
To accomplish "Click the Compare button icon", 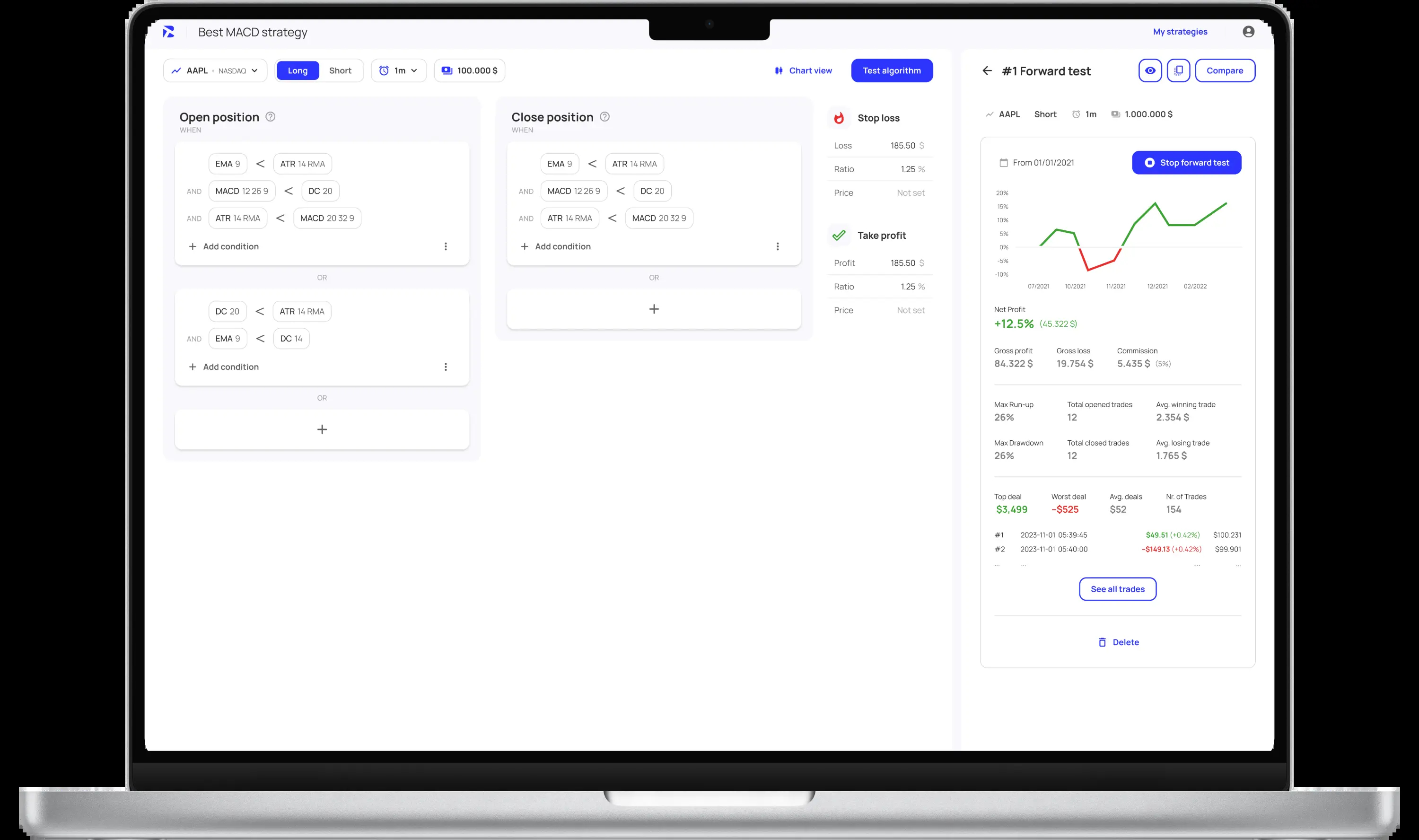I will [1225, 70].
